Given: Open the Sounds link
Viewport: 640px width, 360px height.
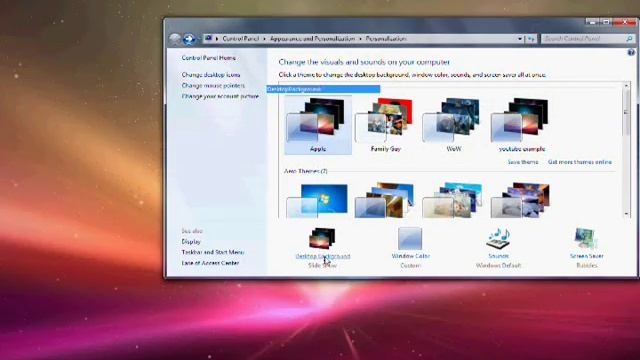Looking at the screenshot, I should [x=498, y=256].
